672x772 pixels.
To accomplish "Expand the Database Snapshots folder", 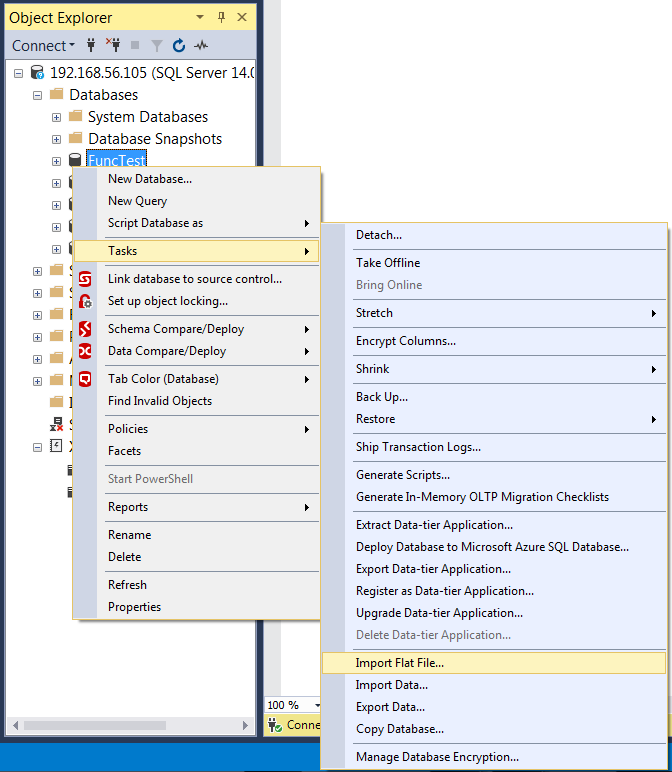I will [x=57, y=139].
